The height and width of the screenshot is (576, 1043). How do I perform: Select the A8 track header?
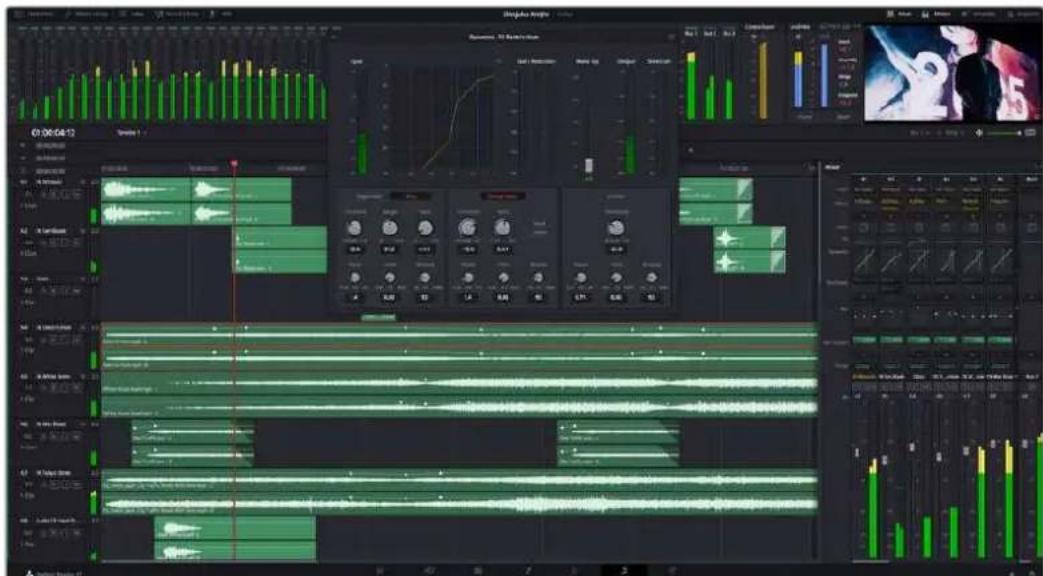click(x=53, y=539)
